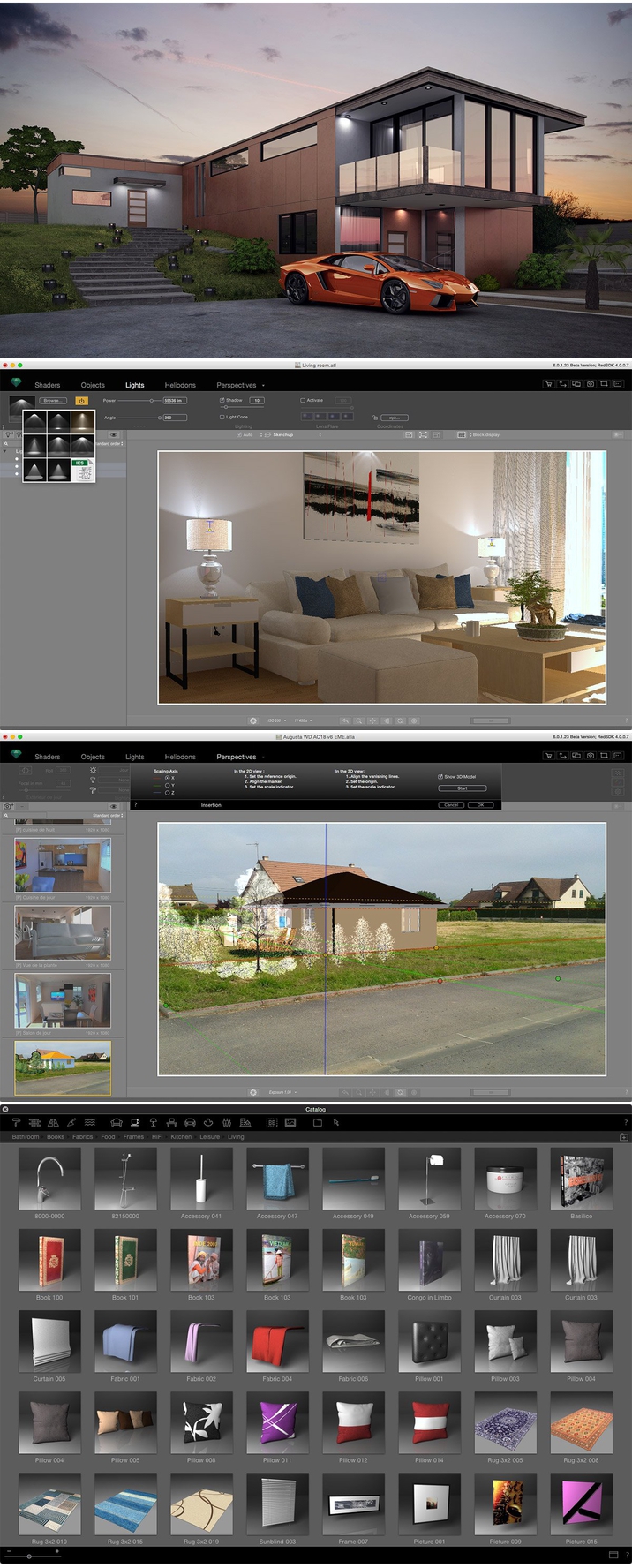Toggle the eye icon in Augusta list header
Screen dimensions: 632x1568
[x=114, y=806]
